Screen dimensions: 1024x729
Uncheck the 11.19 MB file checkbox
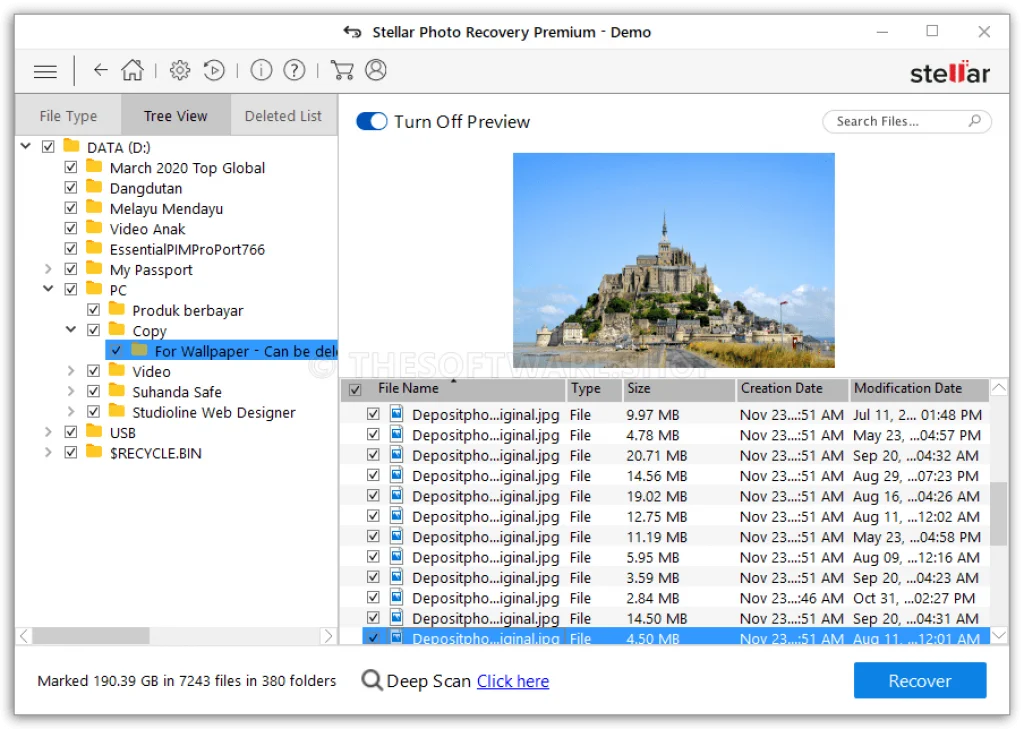[373, 536]
